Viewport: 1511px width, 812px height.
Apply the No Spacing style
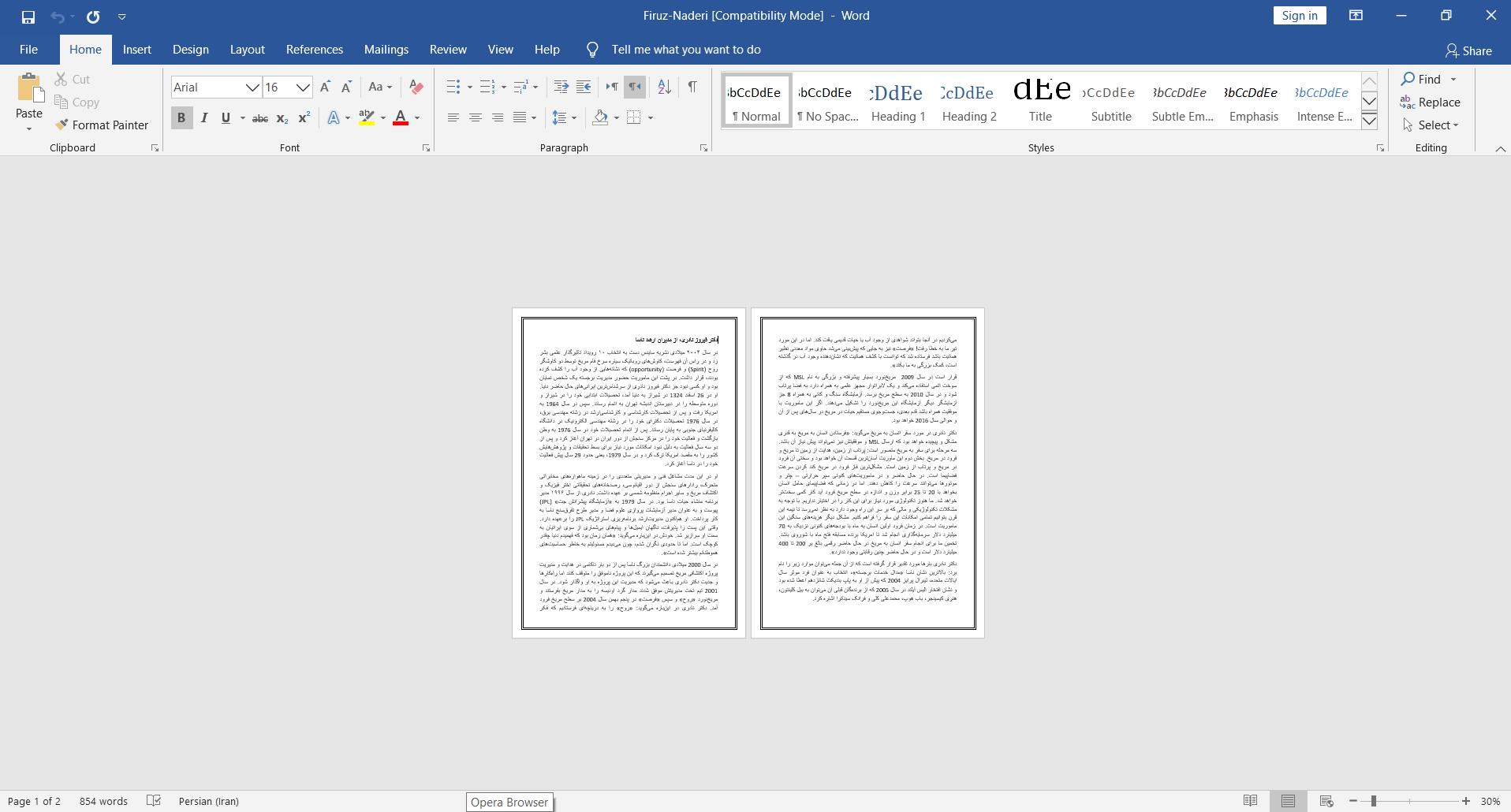coord(827,101)
